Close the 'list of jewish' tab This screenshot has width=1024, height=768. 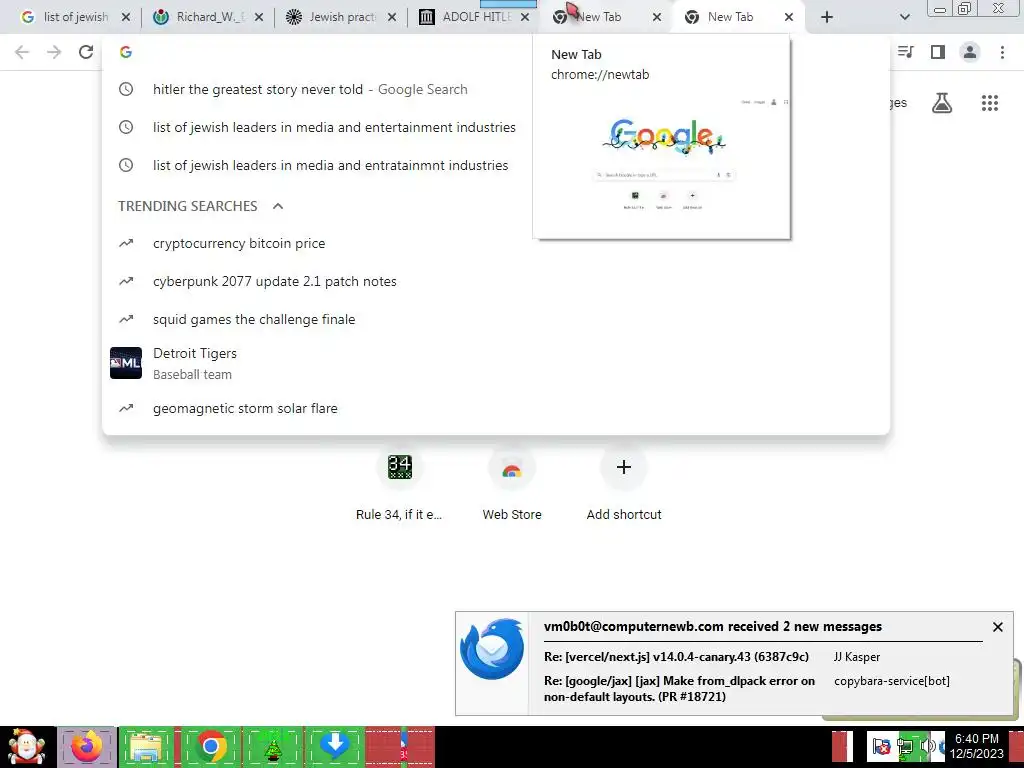pos(126,17)
